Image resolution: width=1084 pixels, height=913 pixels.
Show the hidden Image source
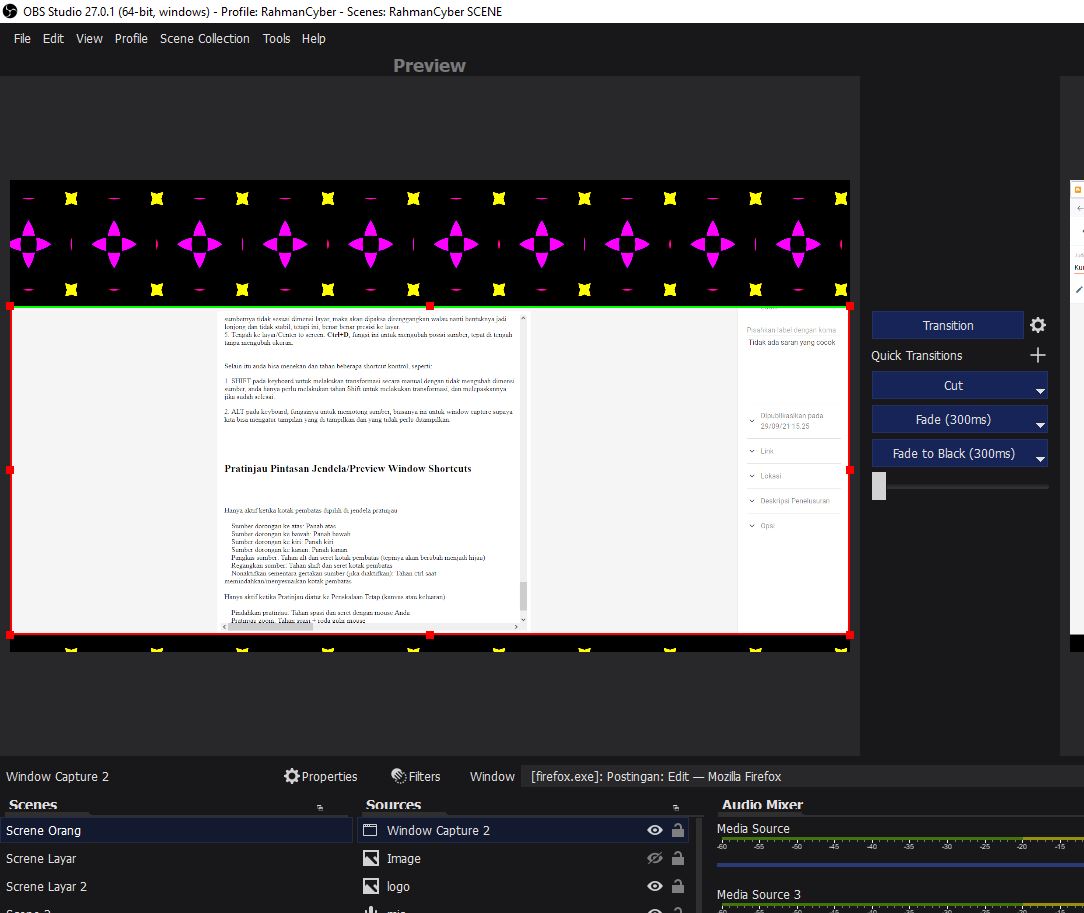pos(655,858)
